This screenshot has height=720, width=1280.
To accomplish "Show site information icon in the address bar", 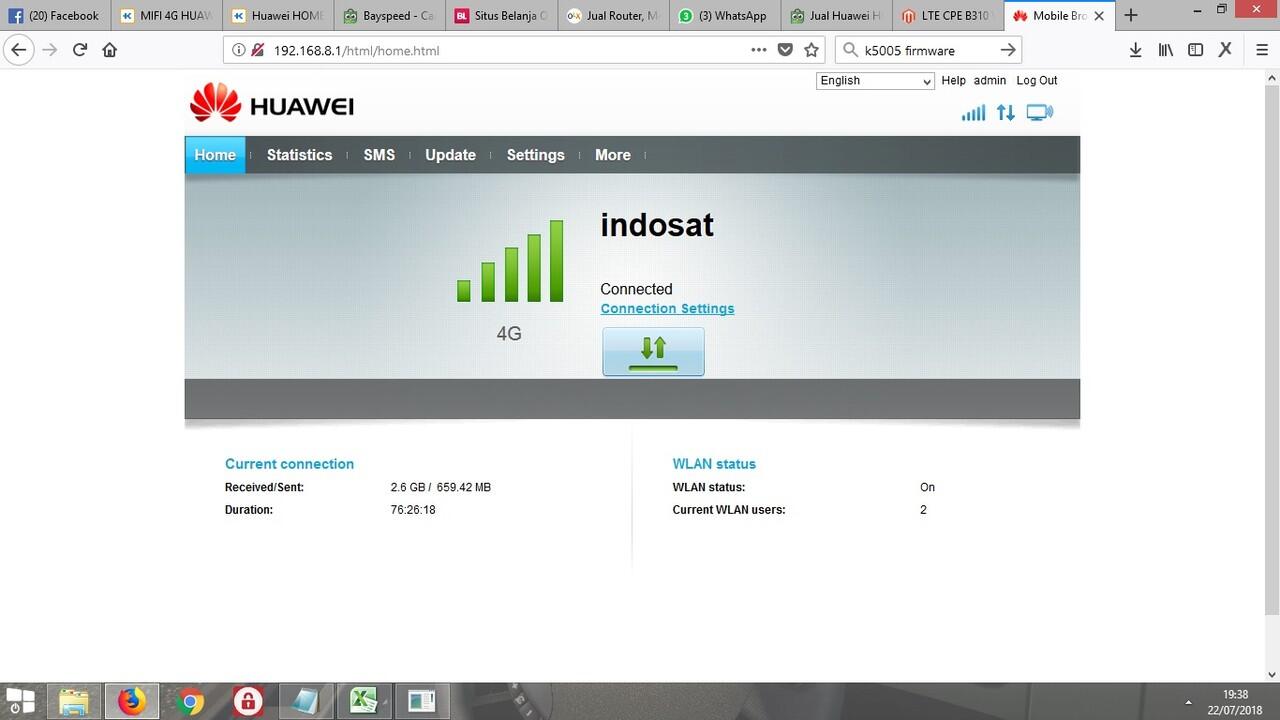I will (x=239, y=50).
